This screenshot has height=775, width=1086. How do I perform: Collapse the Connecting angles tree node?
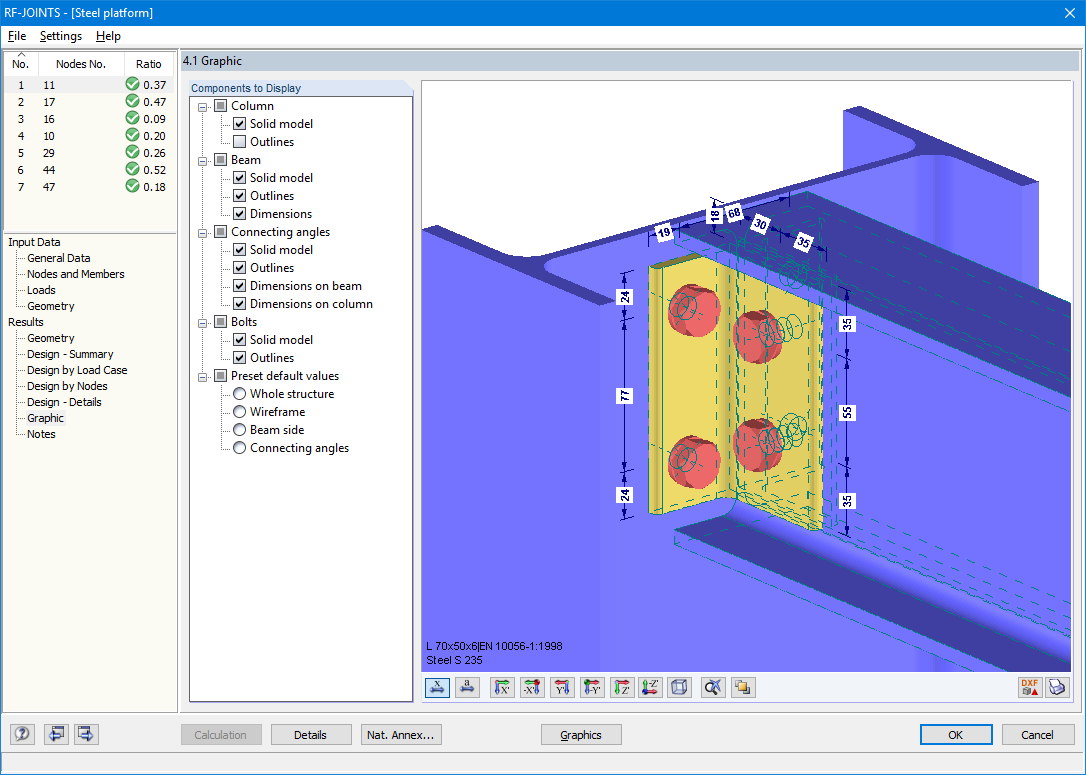pos(203,233)
